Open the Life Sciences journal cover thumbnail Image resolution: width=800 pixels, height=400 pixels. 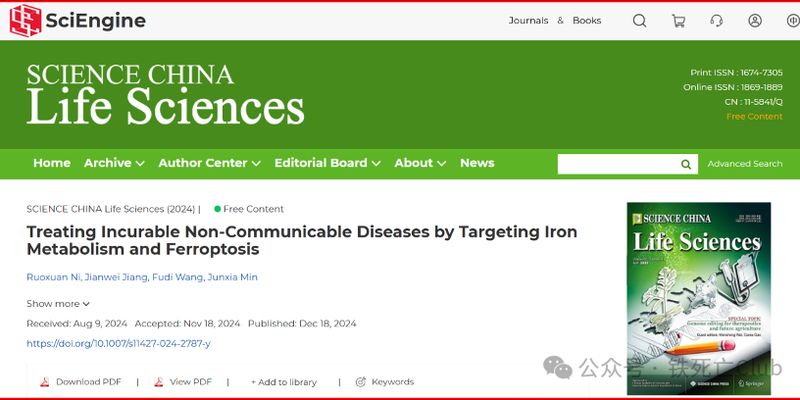[698, 284]
